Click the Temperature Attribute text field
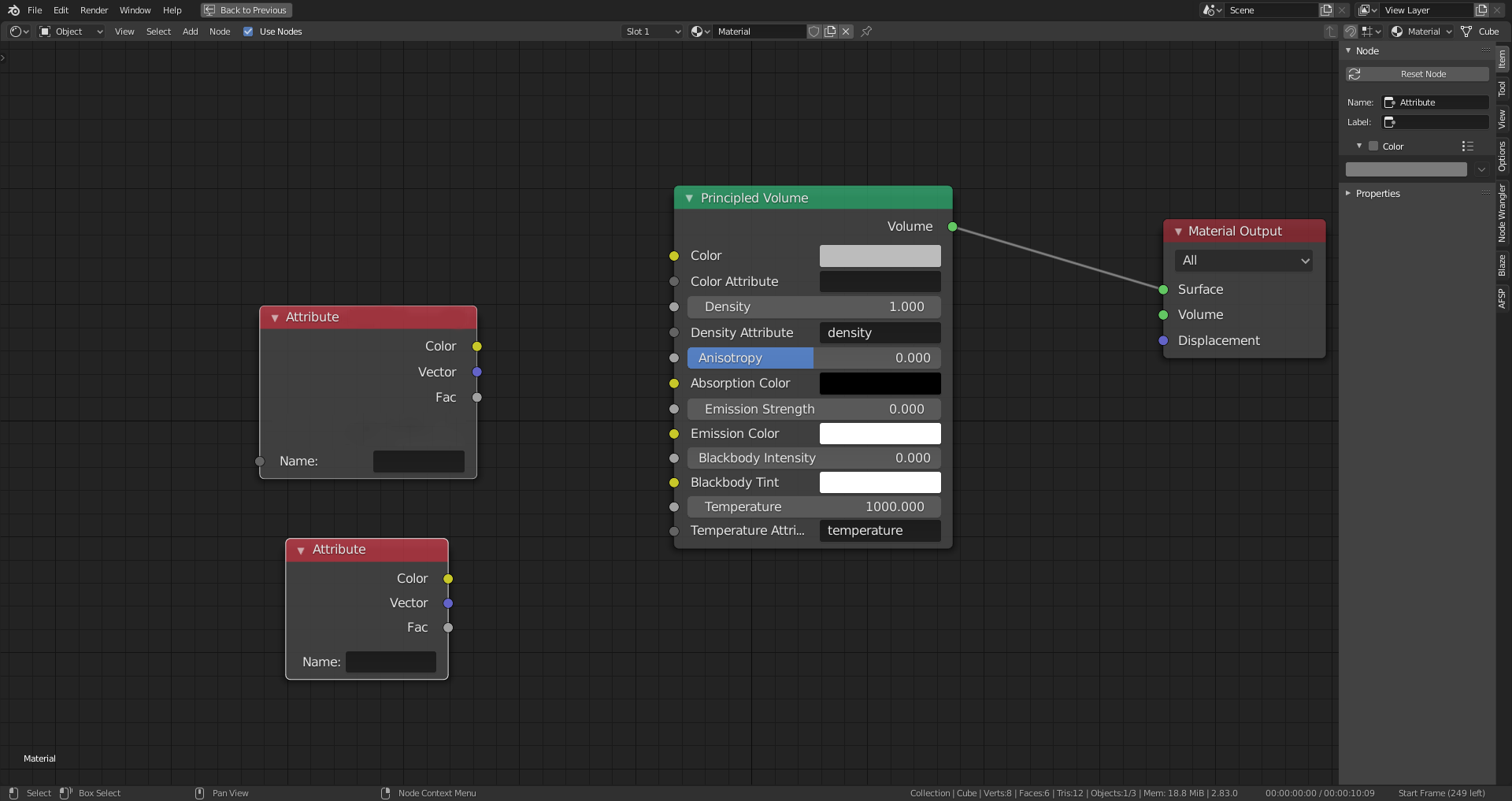1512x801 pixels. [880, 531]
